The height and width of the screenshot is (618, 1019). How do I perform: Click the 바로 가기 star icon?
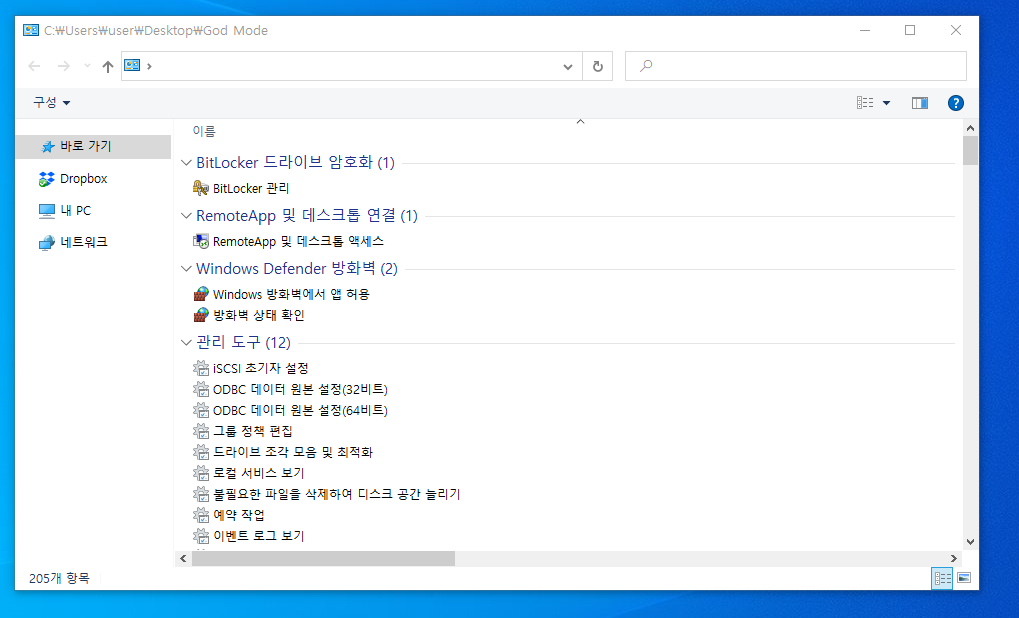(47, 147)
